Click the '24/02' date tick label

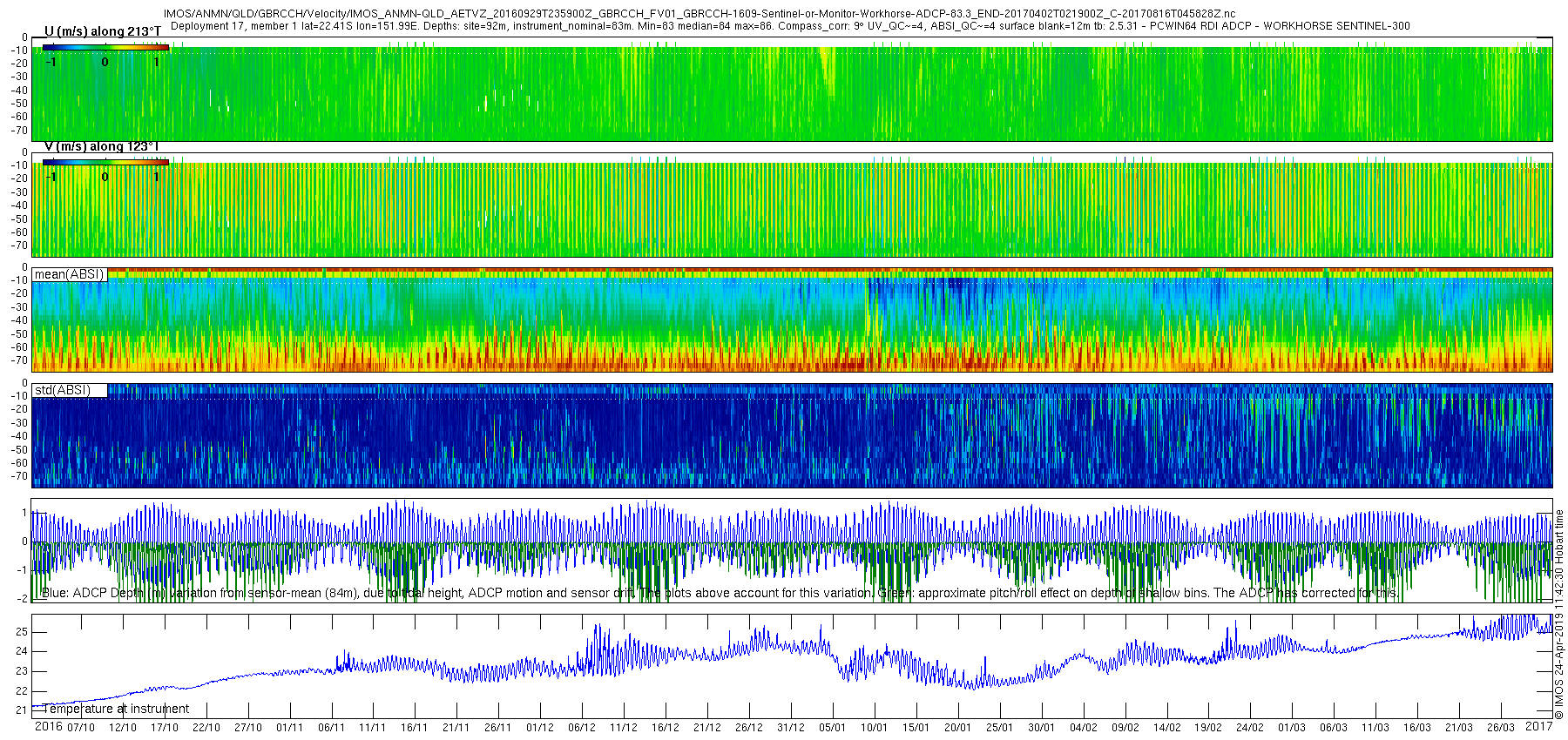[1250, 728]
